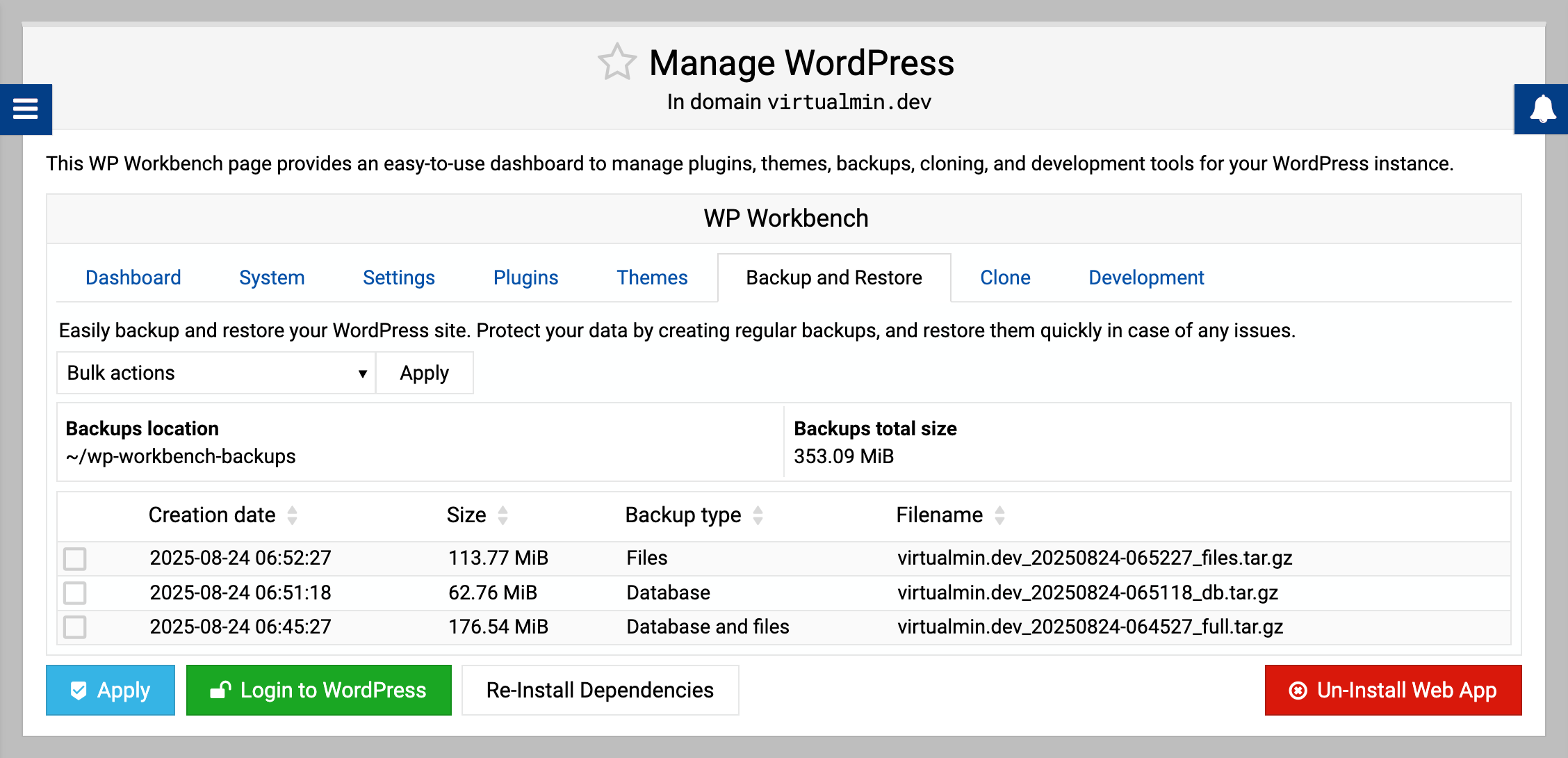Click the red Un-Install Web App button

click(1393, 690)
